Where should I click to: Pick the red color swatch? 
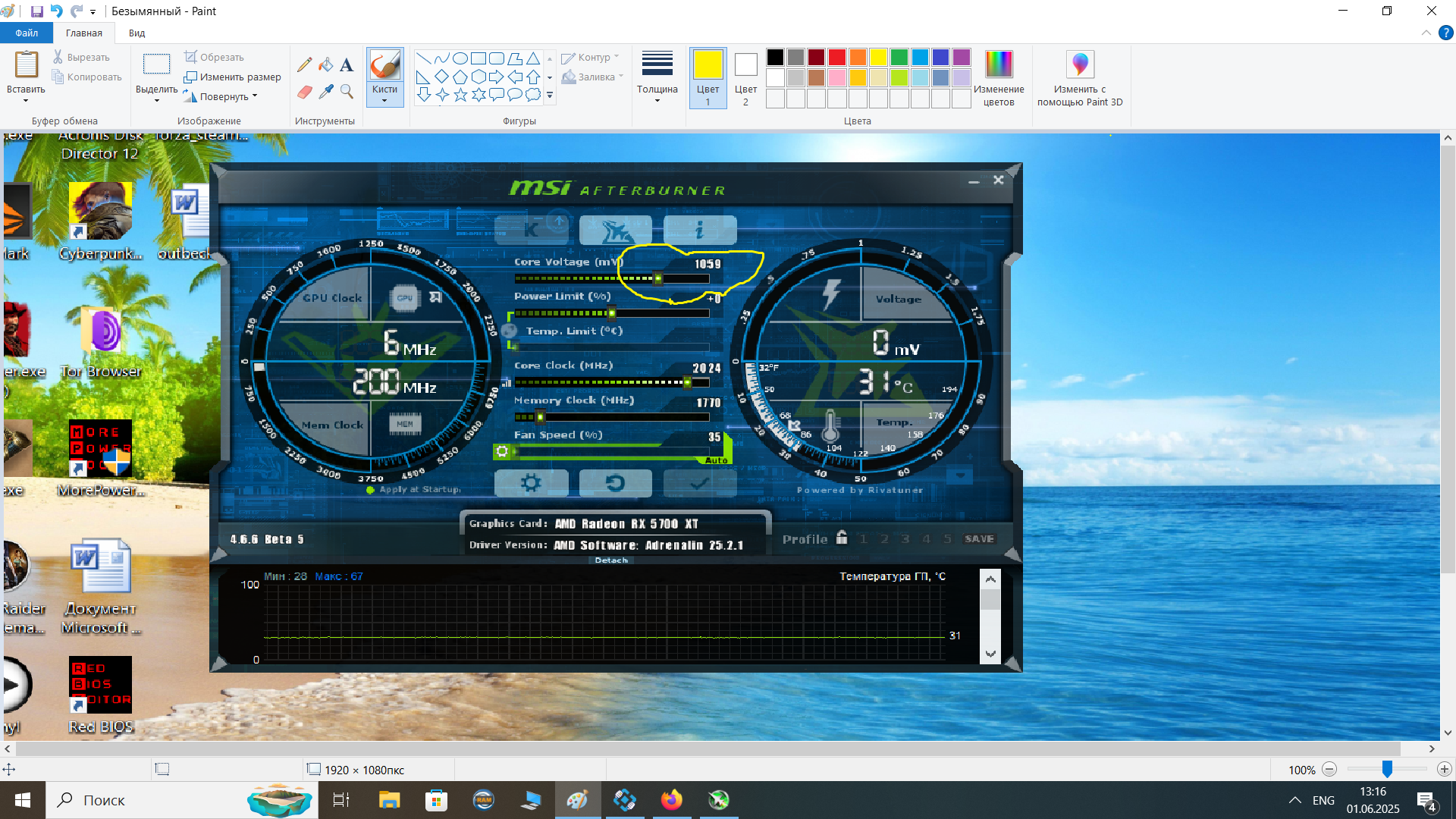pos(837,57)
